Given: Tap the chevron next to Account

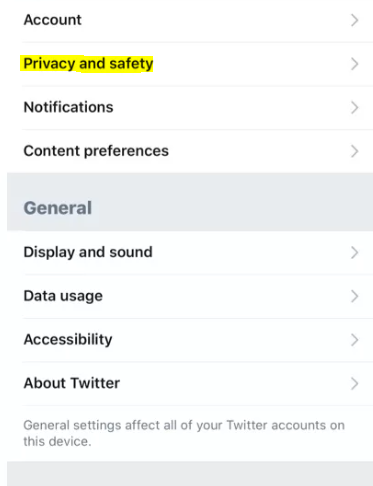Looking at the screenshot, I should pos(355,20).
